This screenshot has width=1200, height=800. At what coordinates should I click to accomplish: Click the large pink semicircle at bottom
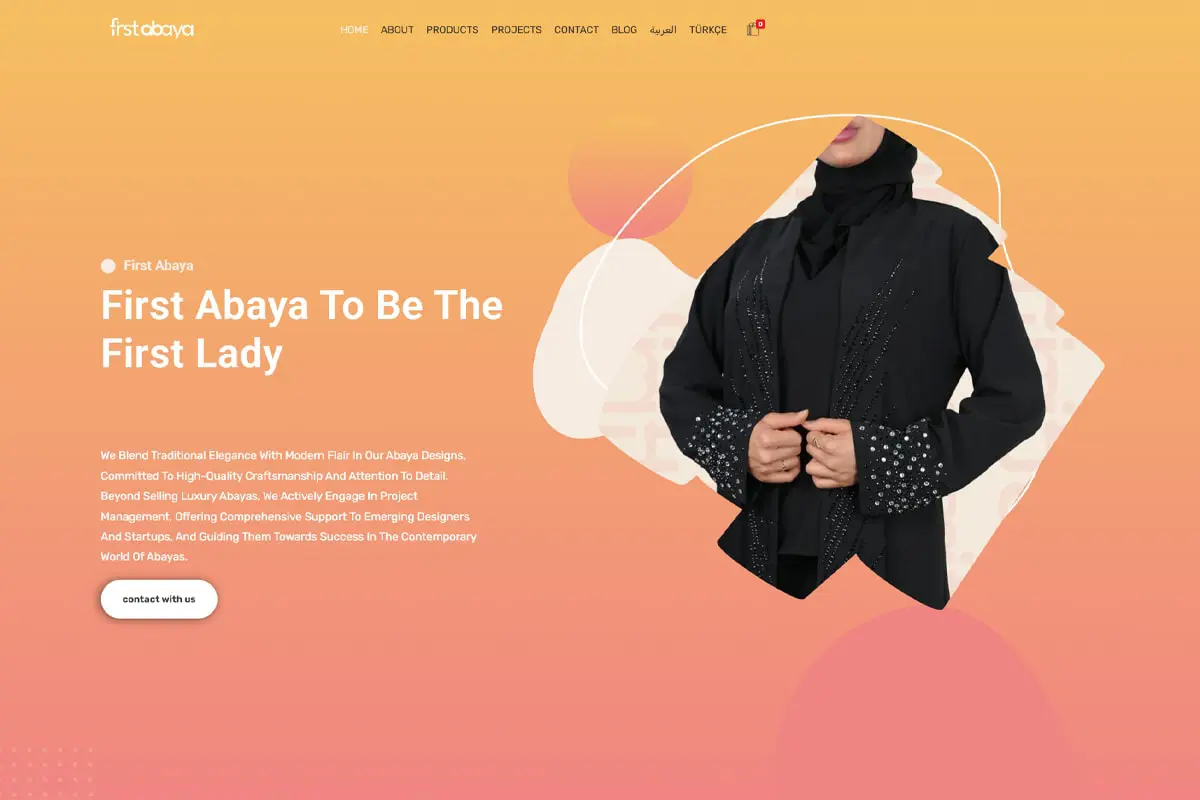(925, 700)
